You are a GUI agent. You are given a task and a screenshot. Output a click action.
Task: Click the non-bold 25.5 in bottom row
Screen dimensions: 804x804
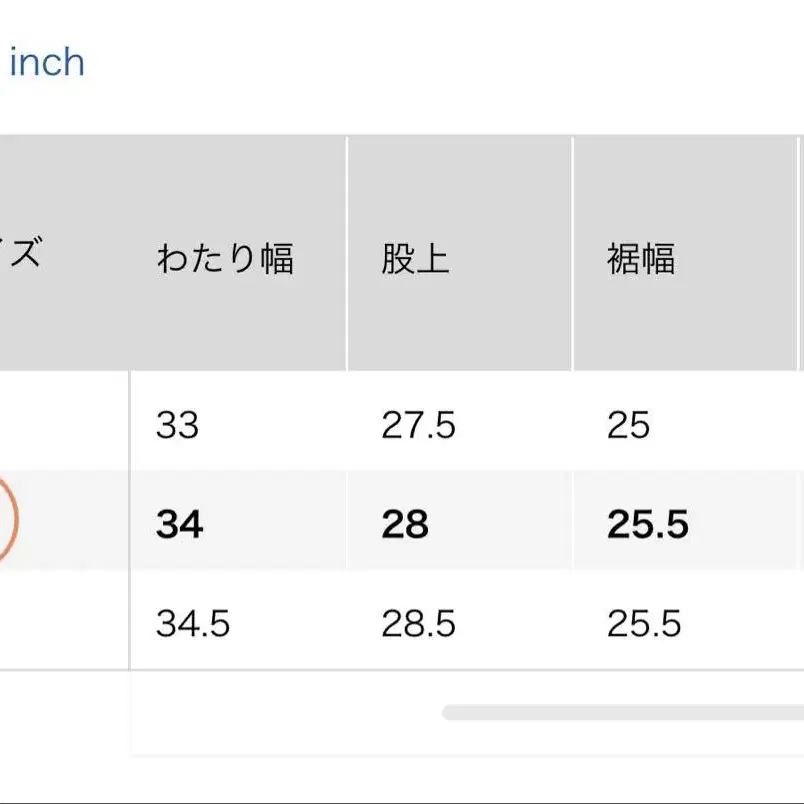tap(643, 624)
